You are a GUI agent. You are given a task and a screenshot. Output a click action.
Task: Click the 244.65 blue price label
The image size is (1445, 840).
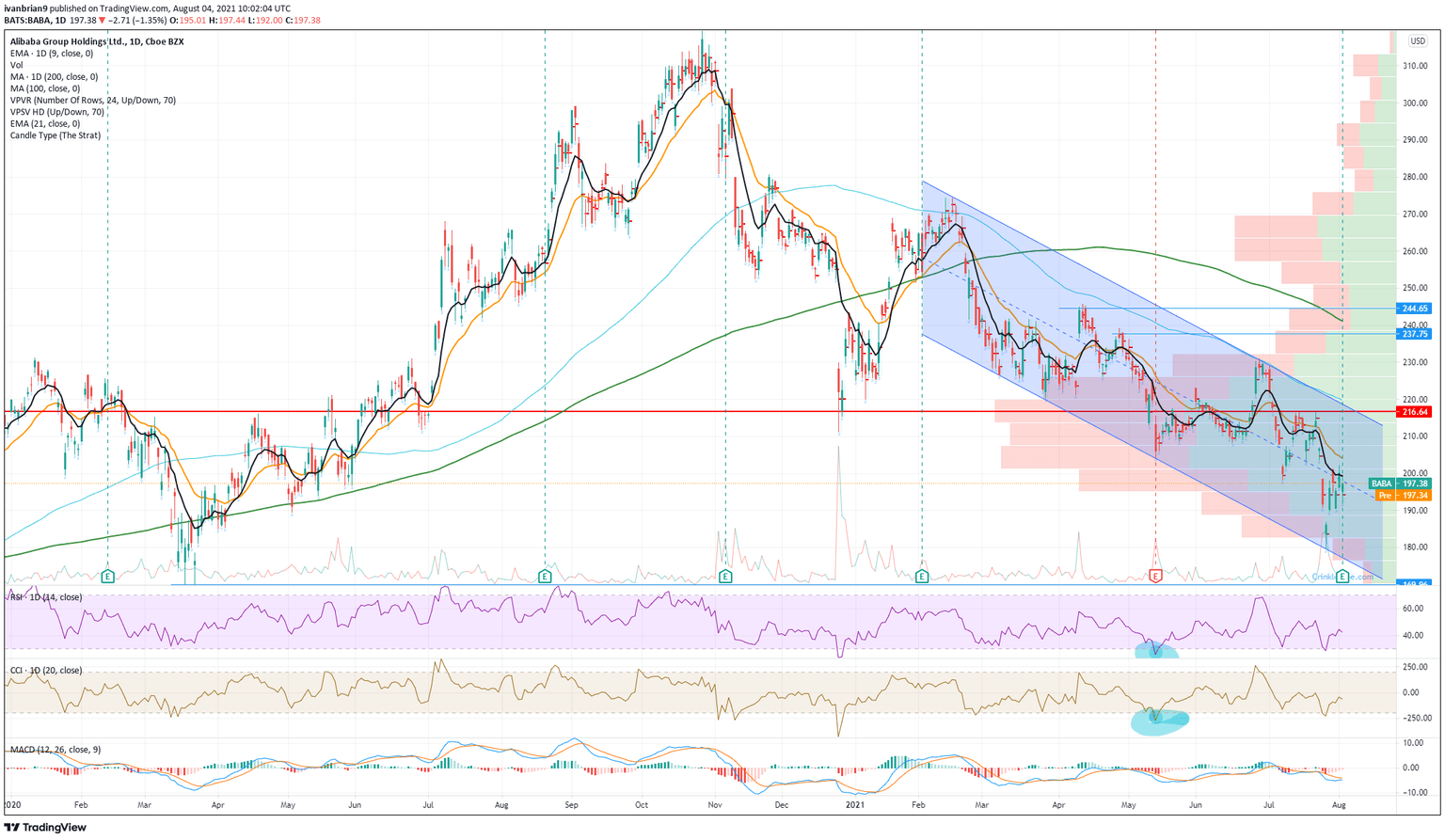1415,309
